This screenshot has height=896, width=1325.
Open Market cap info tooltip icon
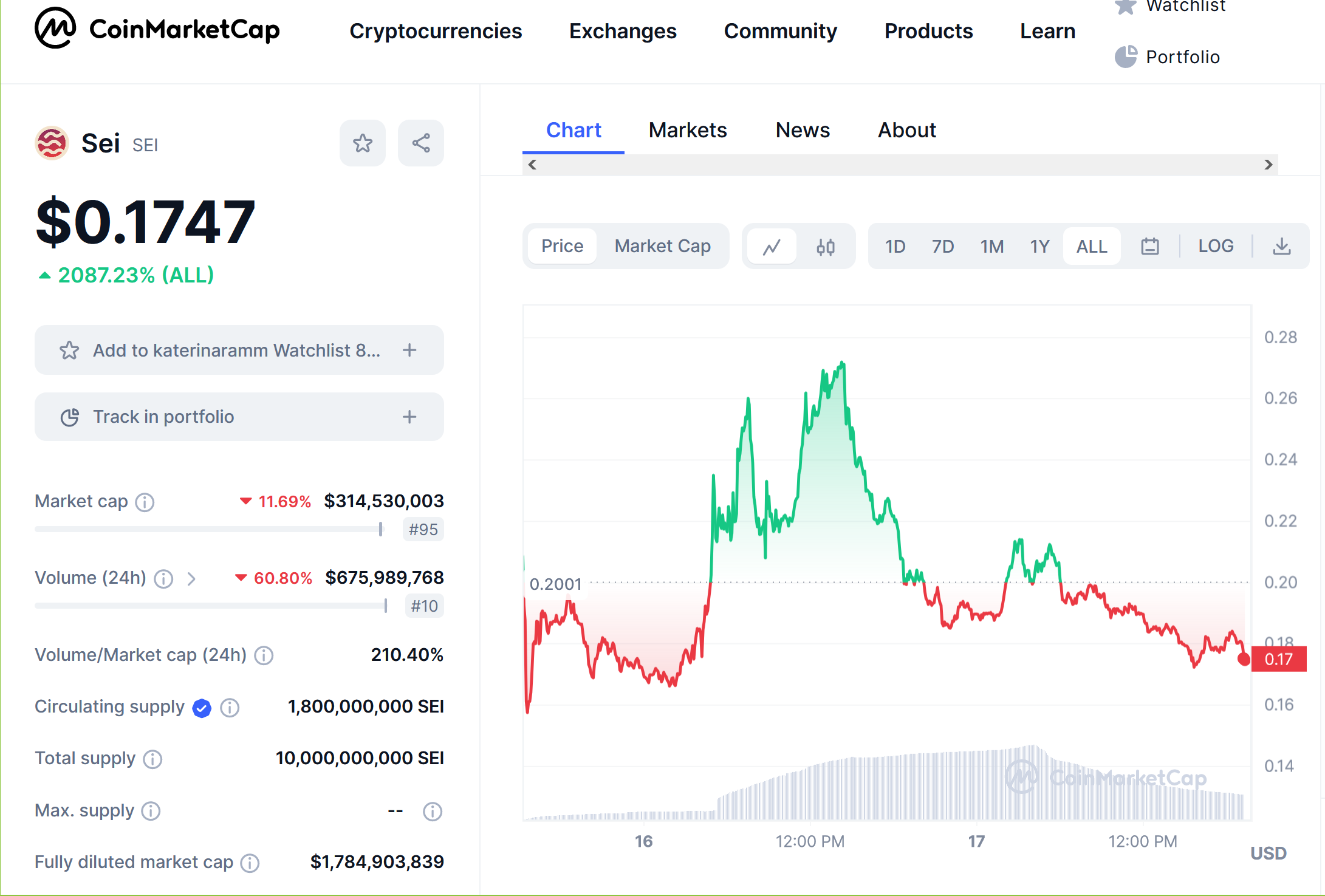pos(145,502)
